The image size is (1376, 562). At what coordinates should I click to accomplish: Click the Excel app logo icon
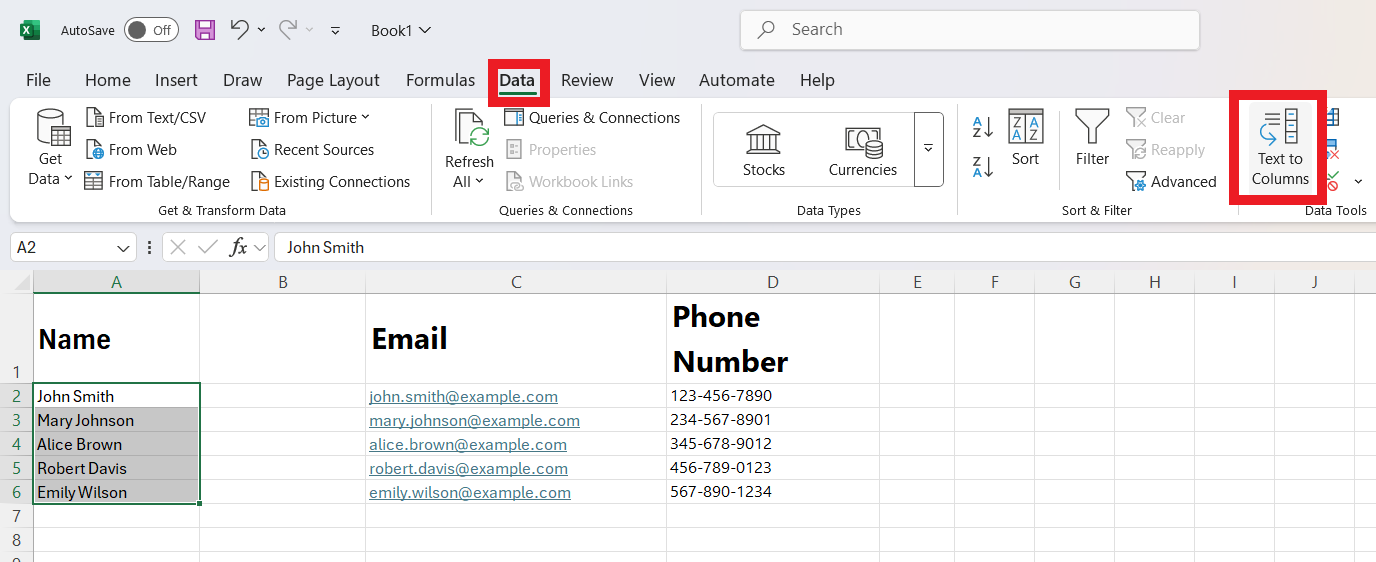point(30,30)
